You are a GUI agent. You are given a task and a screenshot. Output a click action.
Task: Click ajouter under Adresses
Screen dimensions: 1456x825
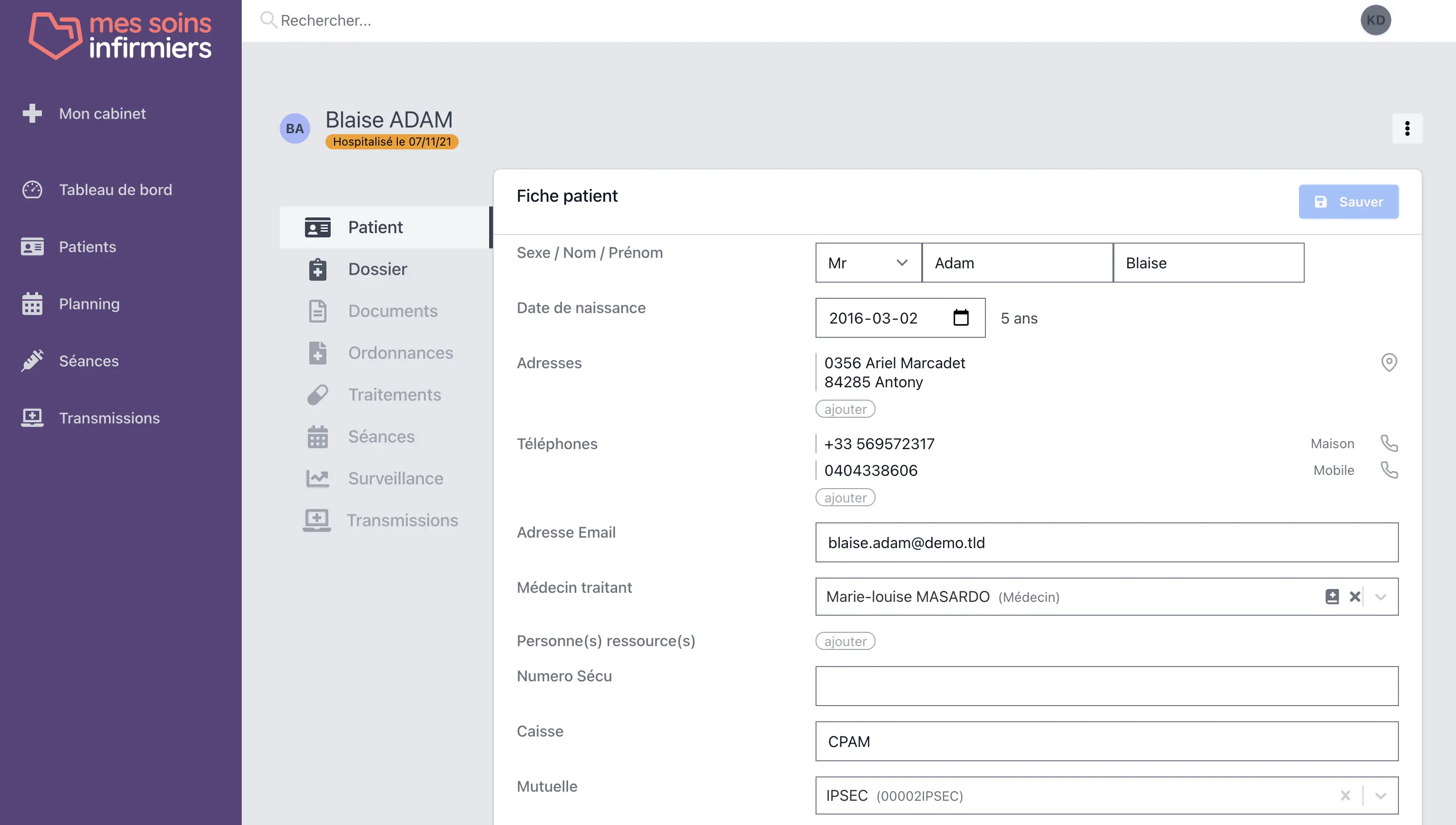(x=845, y=409)
